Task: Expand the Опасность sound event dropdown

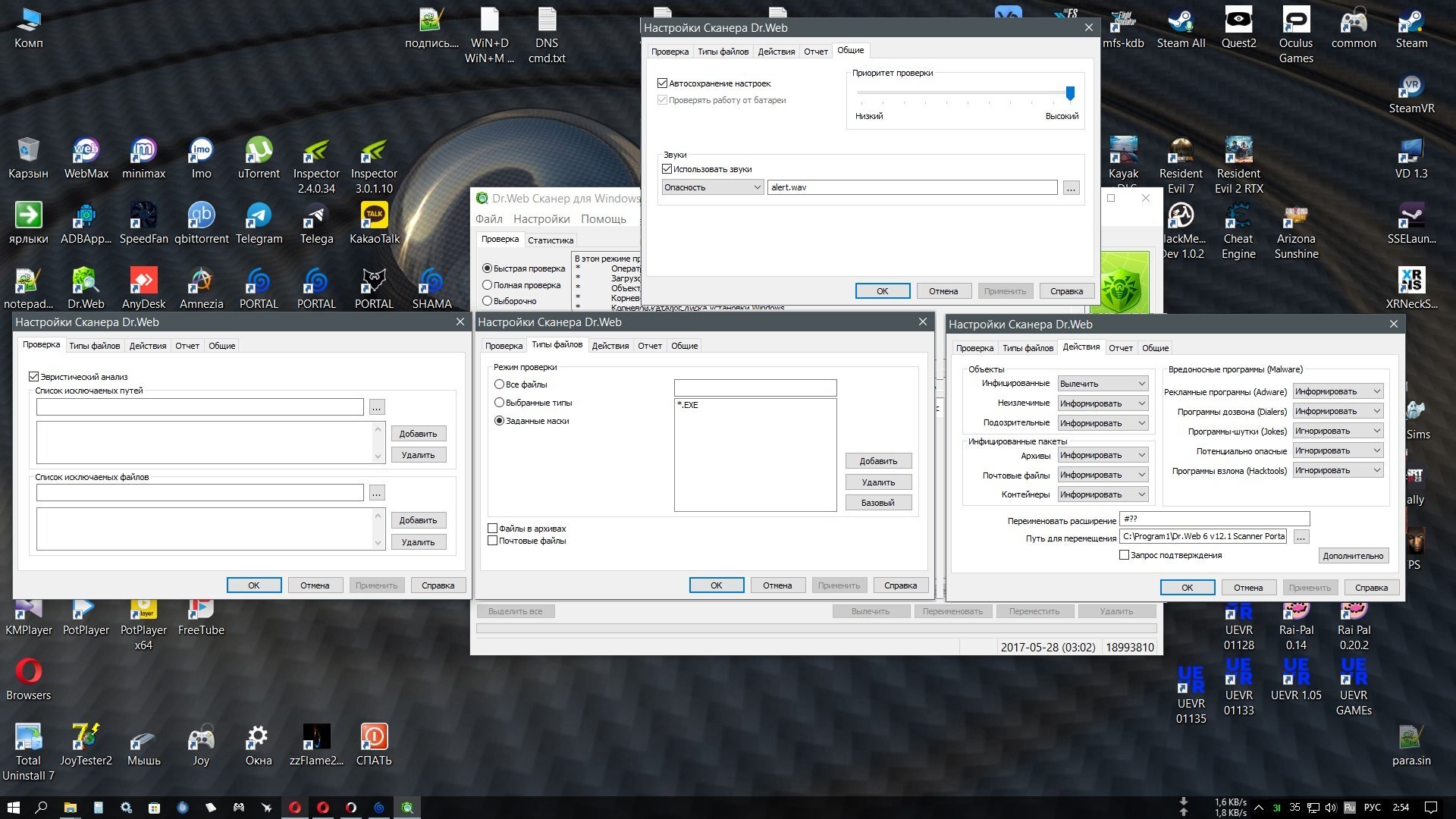Action: click(x=712, y=187)
